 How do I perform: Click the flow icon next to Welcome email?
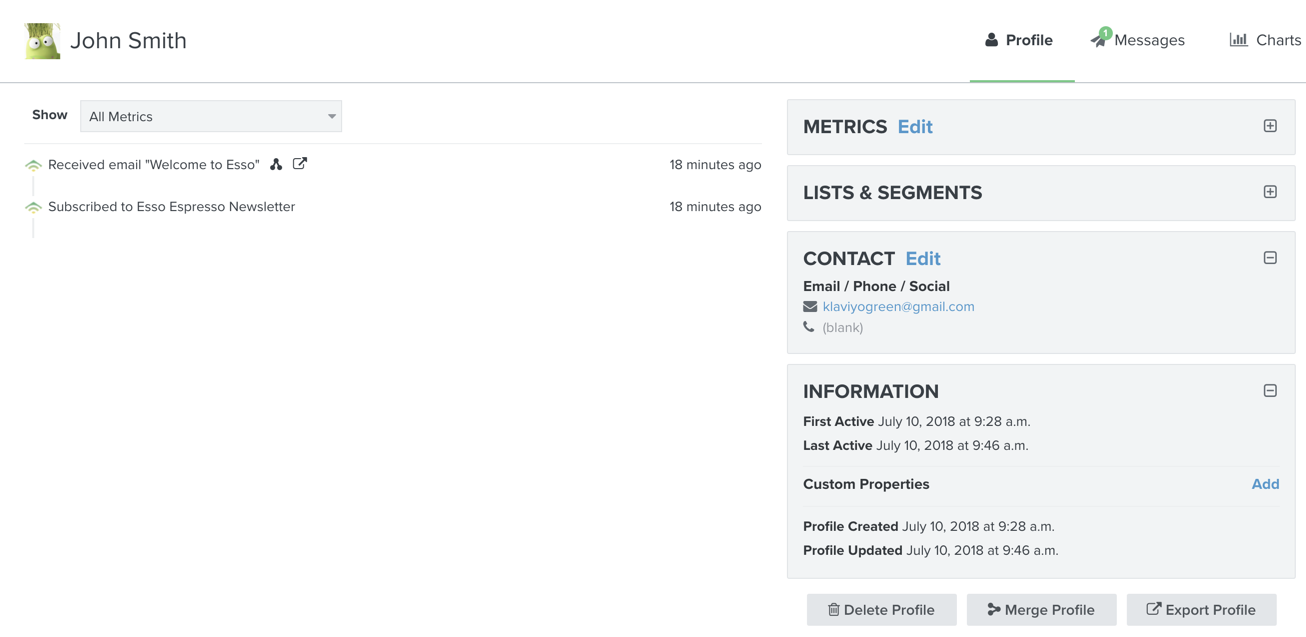276,164
